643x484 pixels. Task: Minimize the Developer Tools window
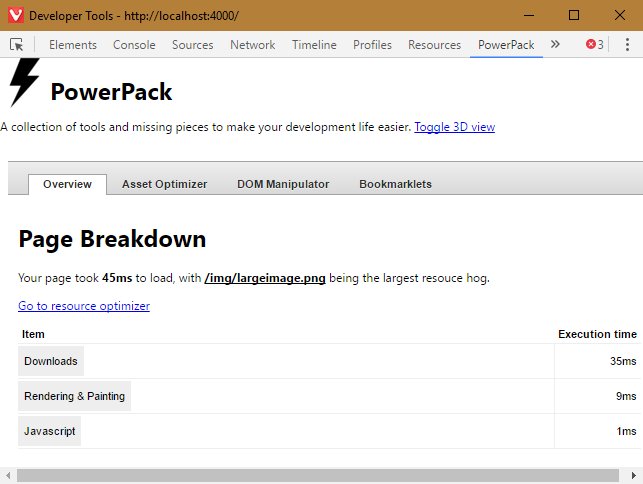click(529, 16)
